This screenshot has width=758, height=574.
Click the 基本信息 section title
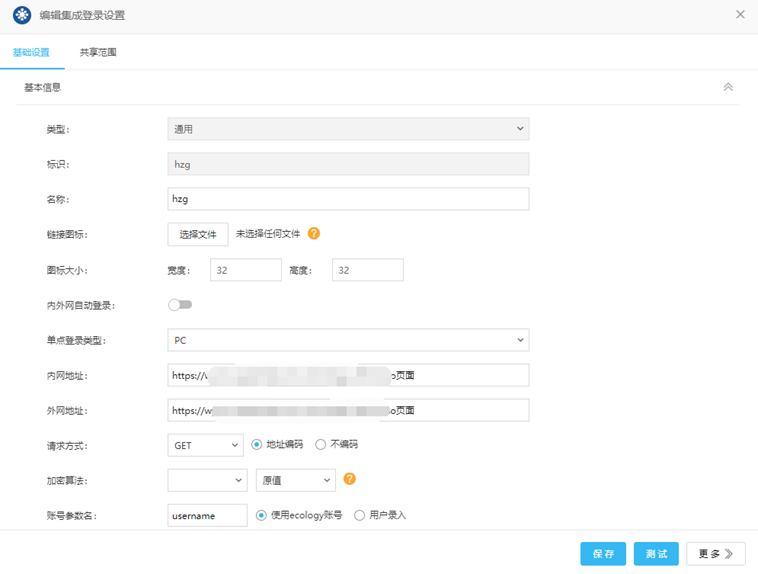(43, 88)
